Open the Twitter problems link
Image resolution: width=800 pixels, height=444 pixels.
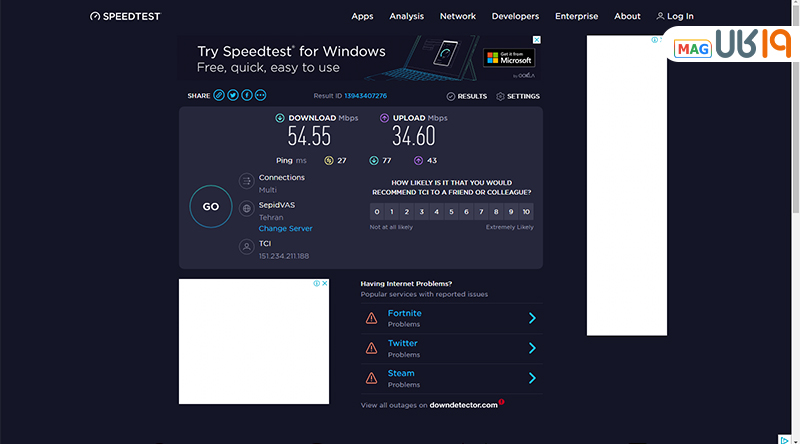point(403,343)
